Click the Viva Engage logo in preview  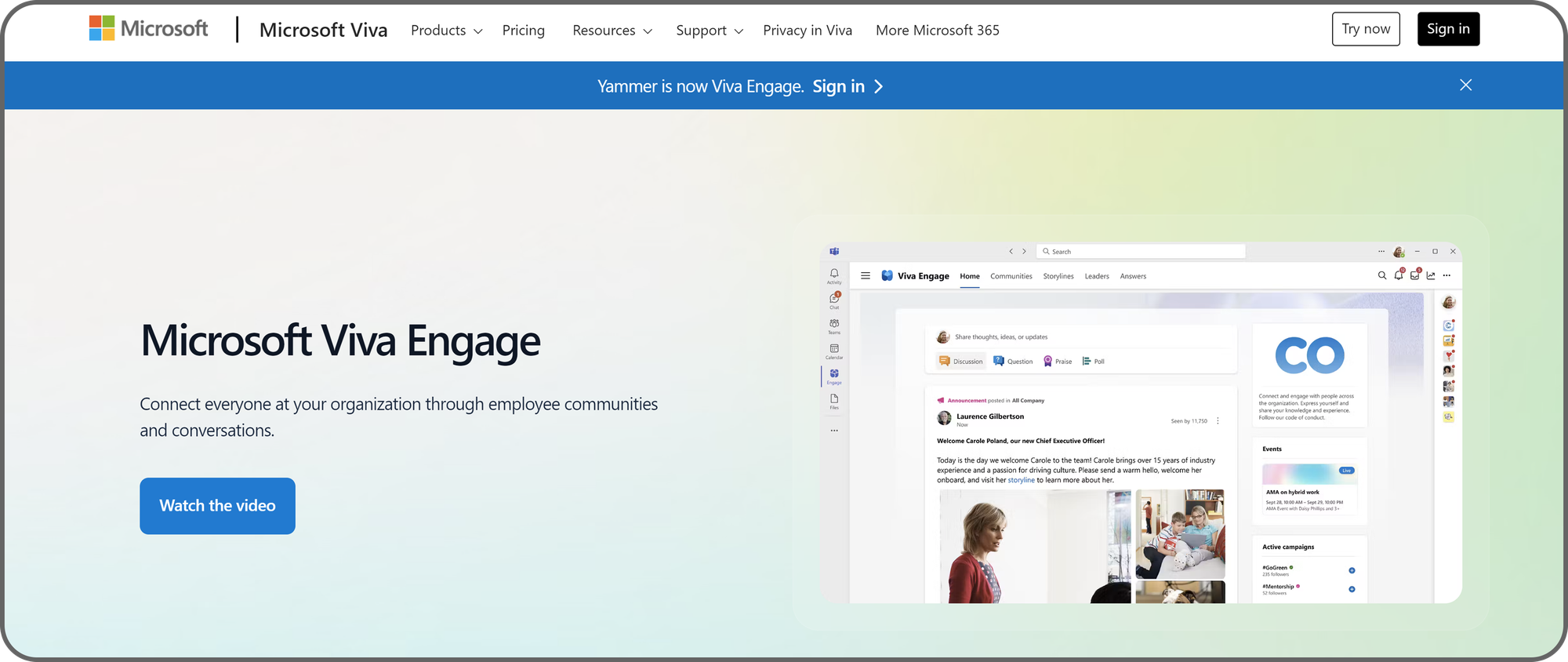(887, 276)
